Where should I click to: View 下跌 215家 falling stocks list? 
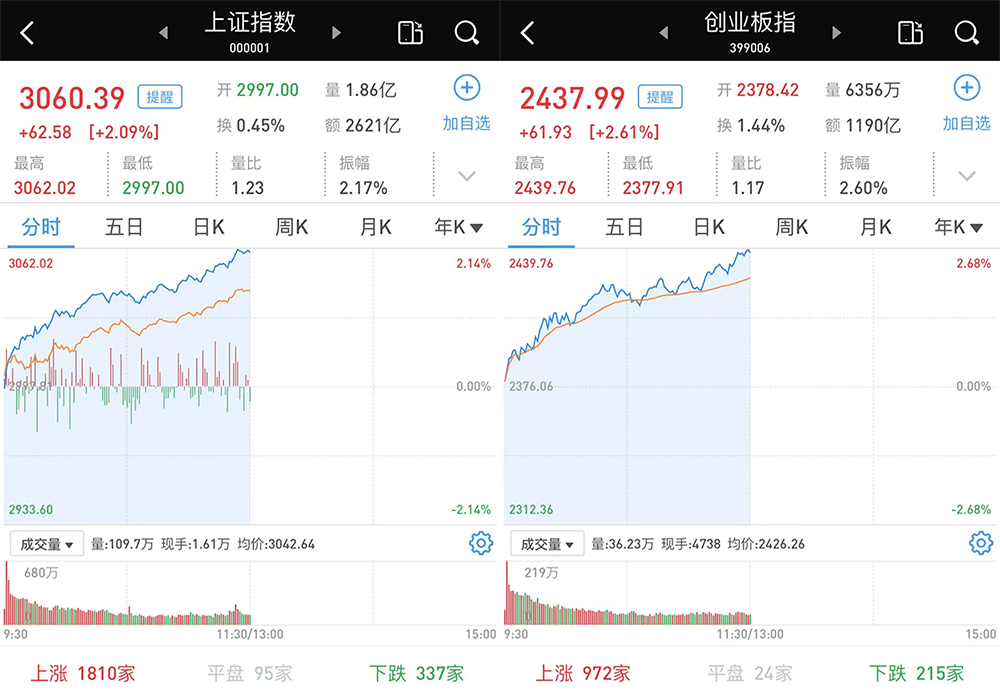point(916,673)
